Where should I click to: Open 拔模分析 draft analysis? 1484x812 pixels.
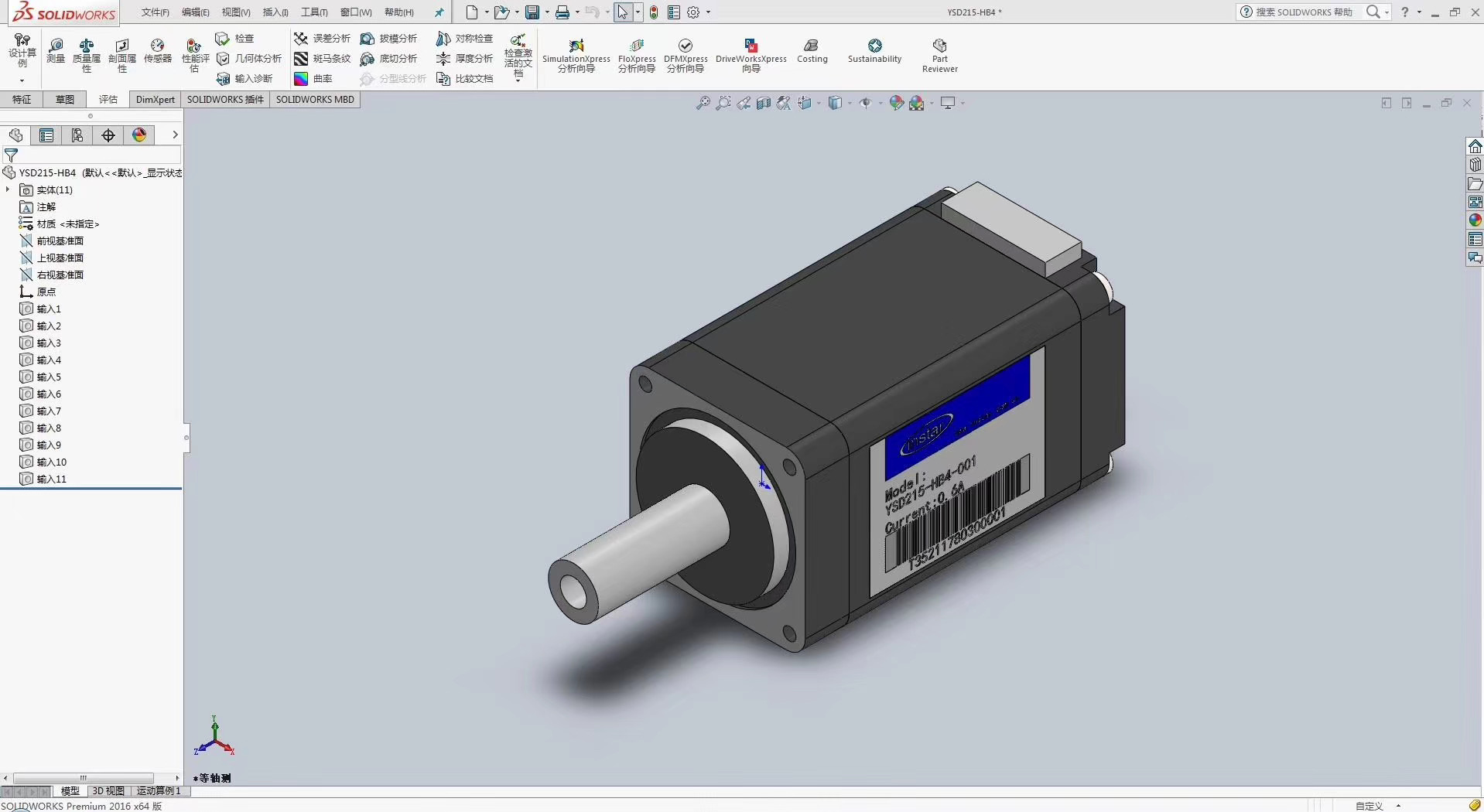tap(389, 39)
